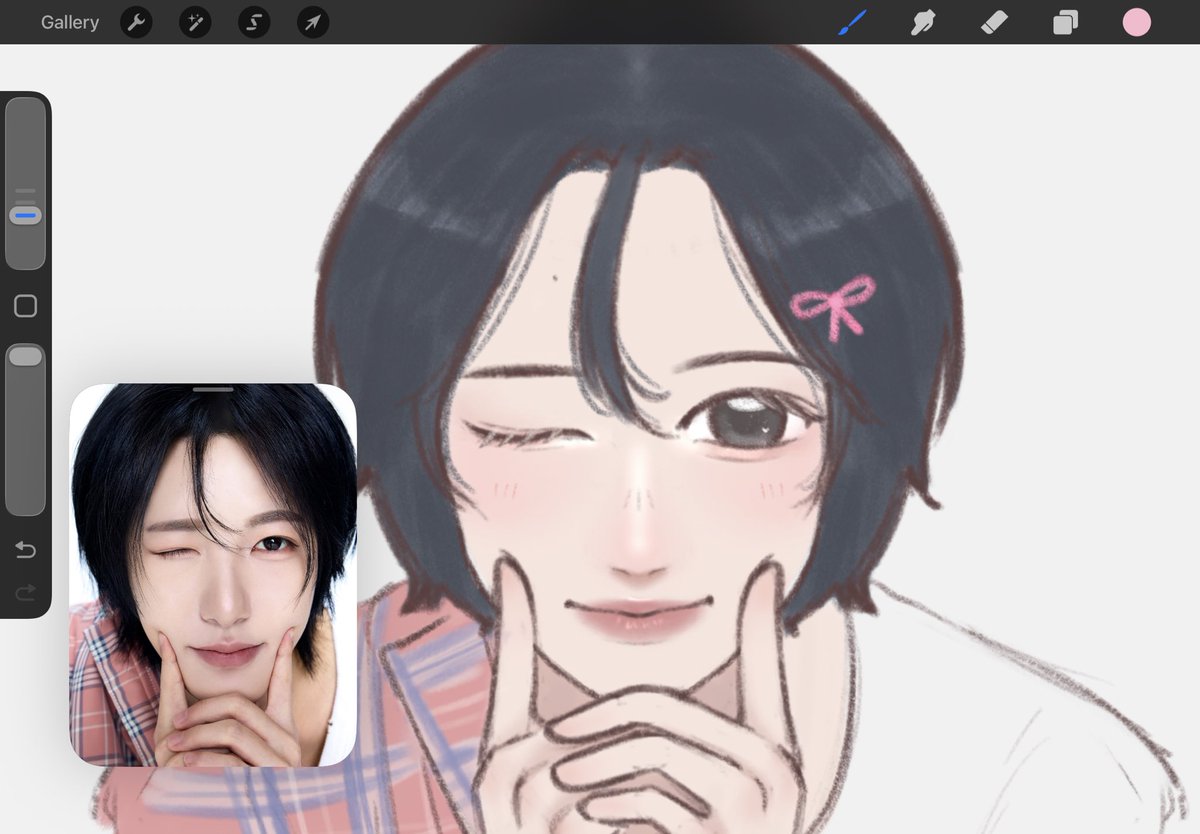Viewport: 1200px width, 834px height.
Task: Redo the last undone action
Action: [x=25, y=593]
